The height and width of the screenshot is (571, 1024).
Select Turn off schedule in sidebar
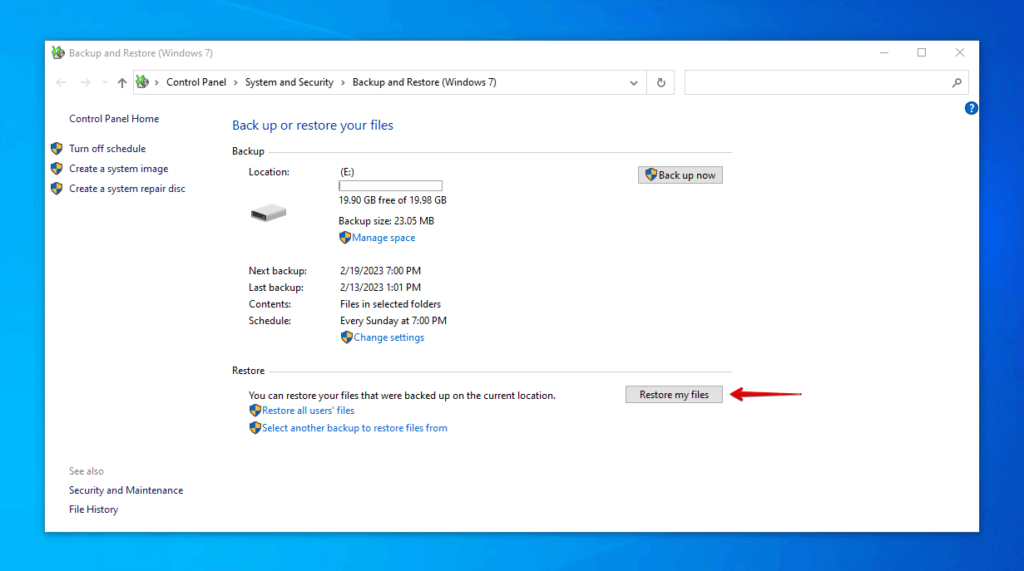107,149
